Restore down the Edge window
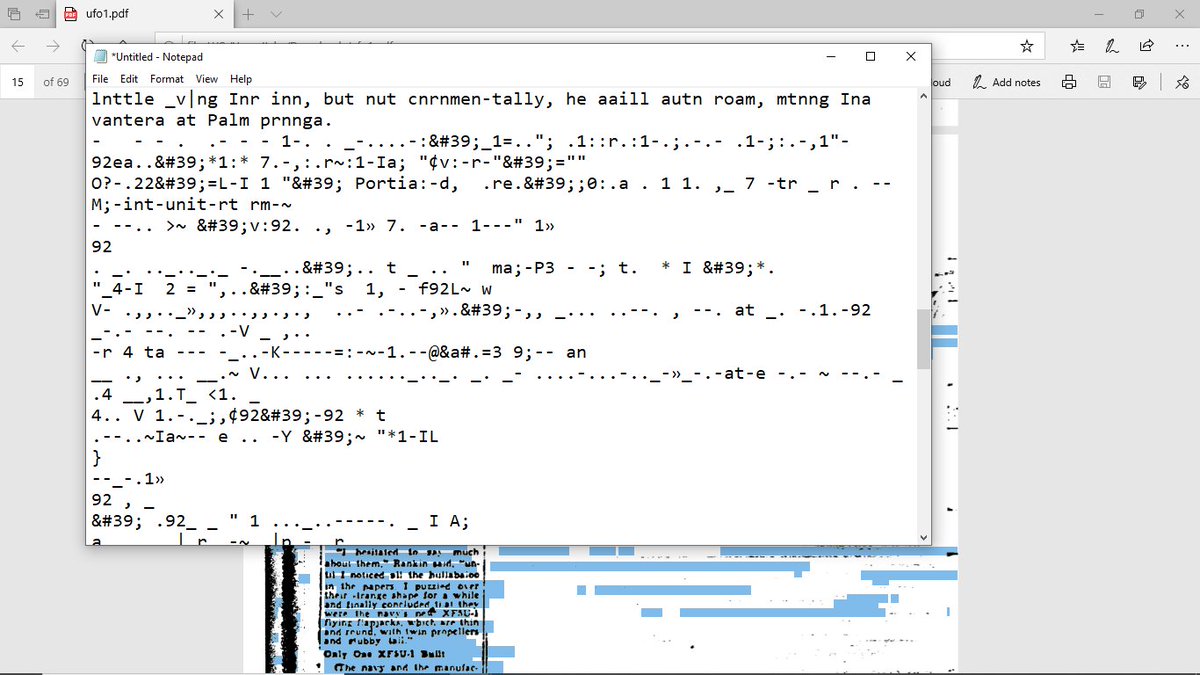 click(x=1140, y=15)
